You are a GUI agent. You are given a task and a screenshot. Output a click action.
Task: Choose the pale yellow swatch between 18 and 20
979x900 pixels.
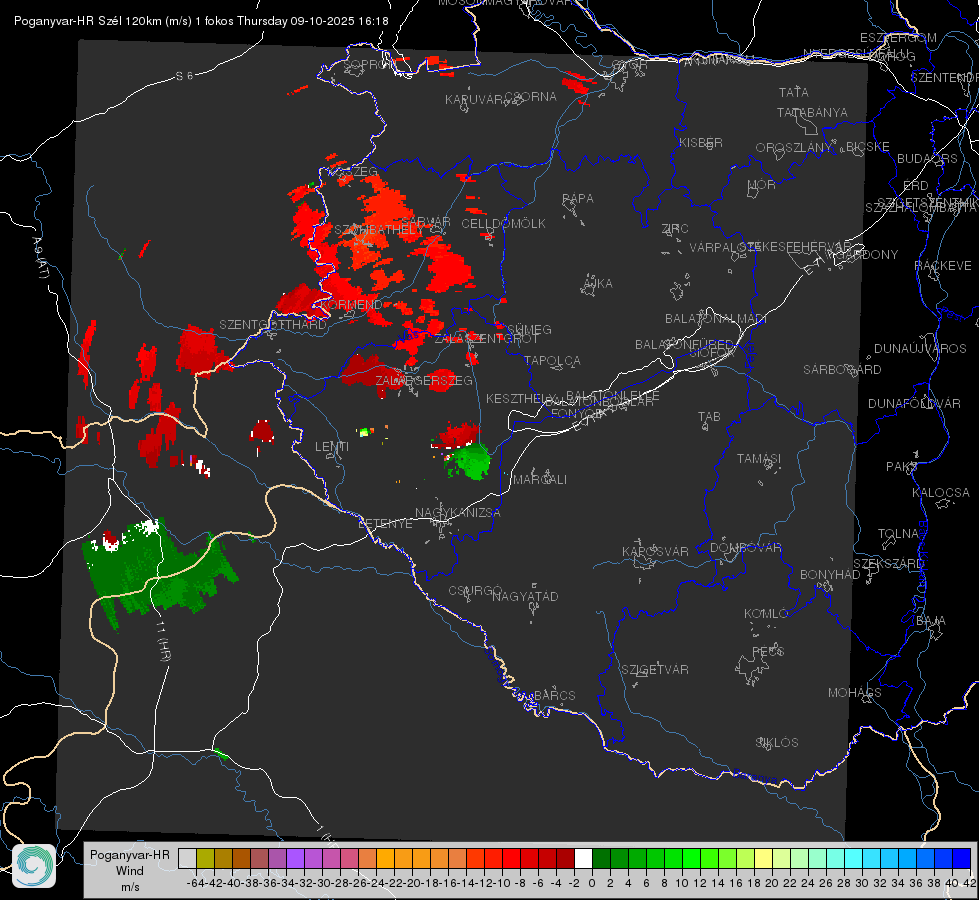[x=764, y=859]
